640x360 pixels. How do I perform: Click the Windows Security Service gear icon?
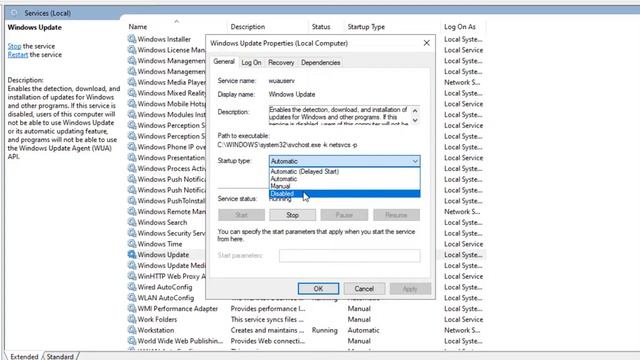[132, 233]
